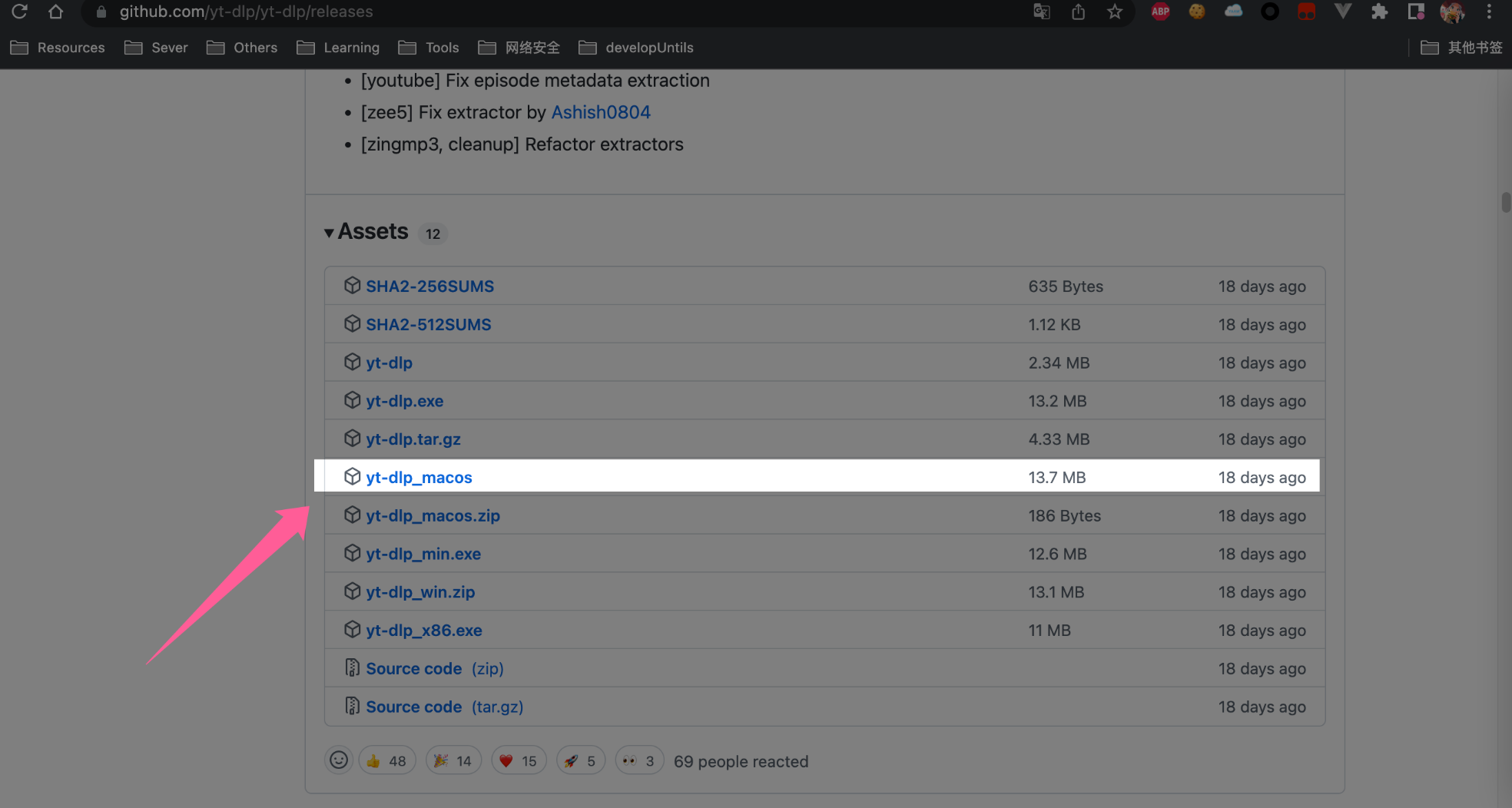This screenshot has height=808, width=1512.
Task: Open the translate page icon in address bar
Action: (1042, 12)
